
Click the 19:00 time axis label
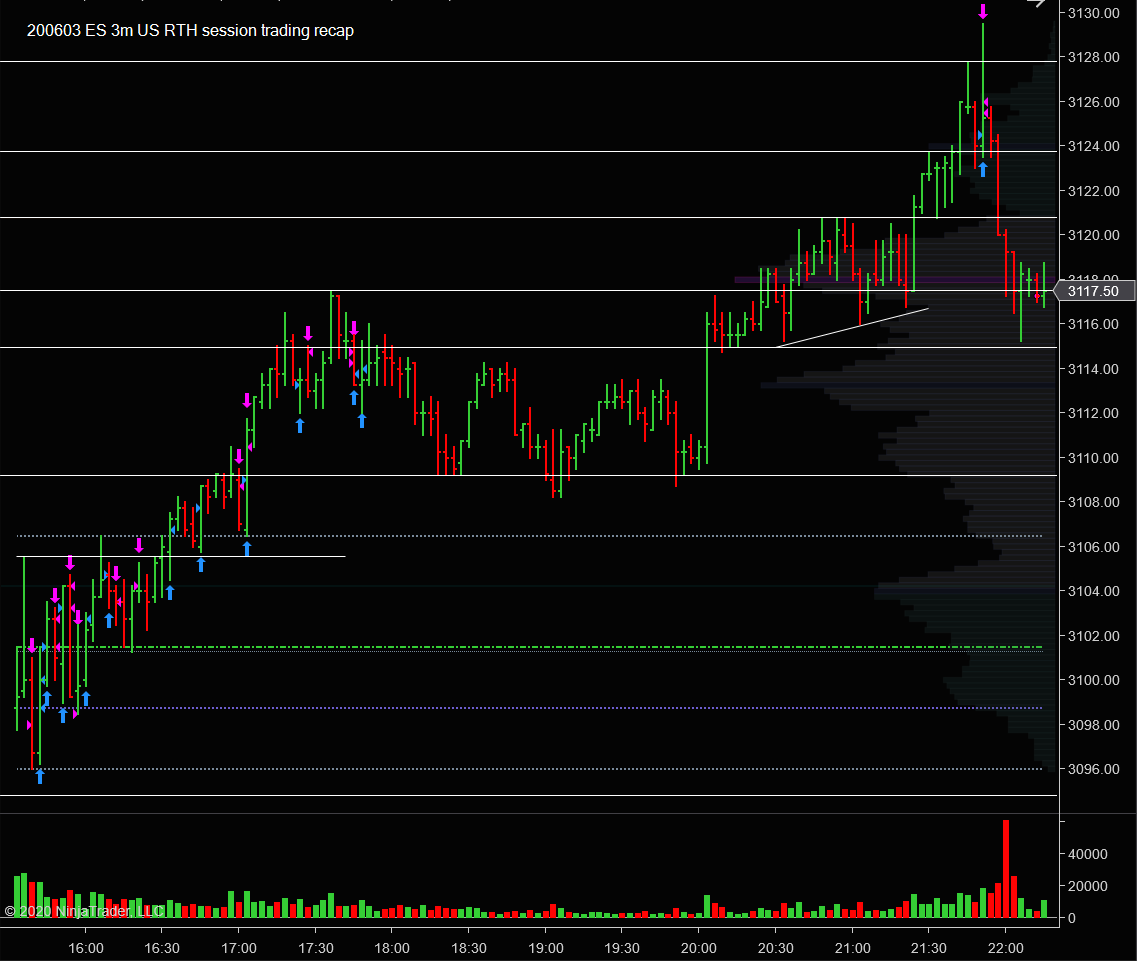tap(545, 948)
